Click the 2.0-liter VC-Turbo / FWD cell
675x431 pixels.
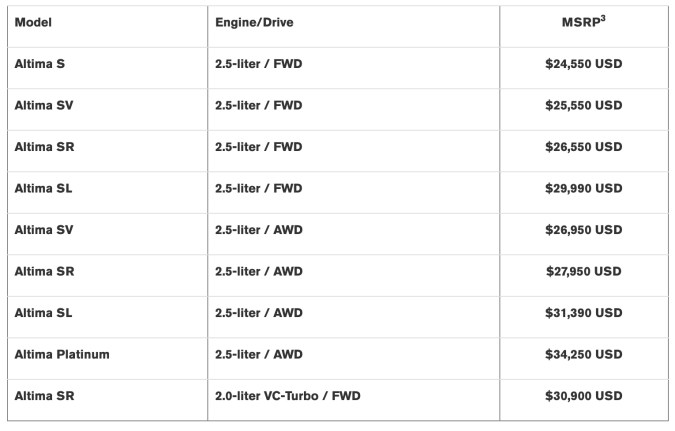[287, 396]
